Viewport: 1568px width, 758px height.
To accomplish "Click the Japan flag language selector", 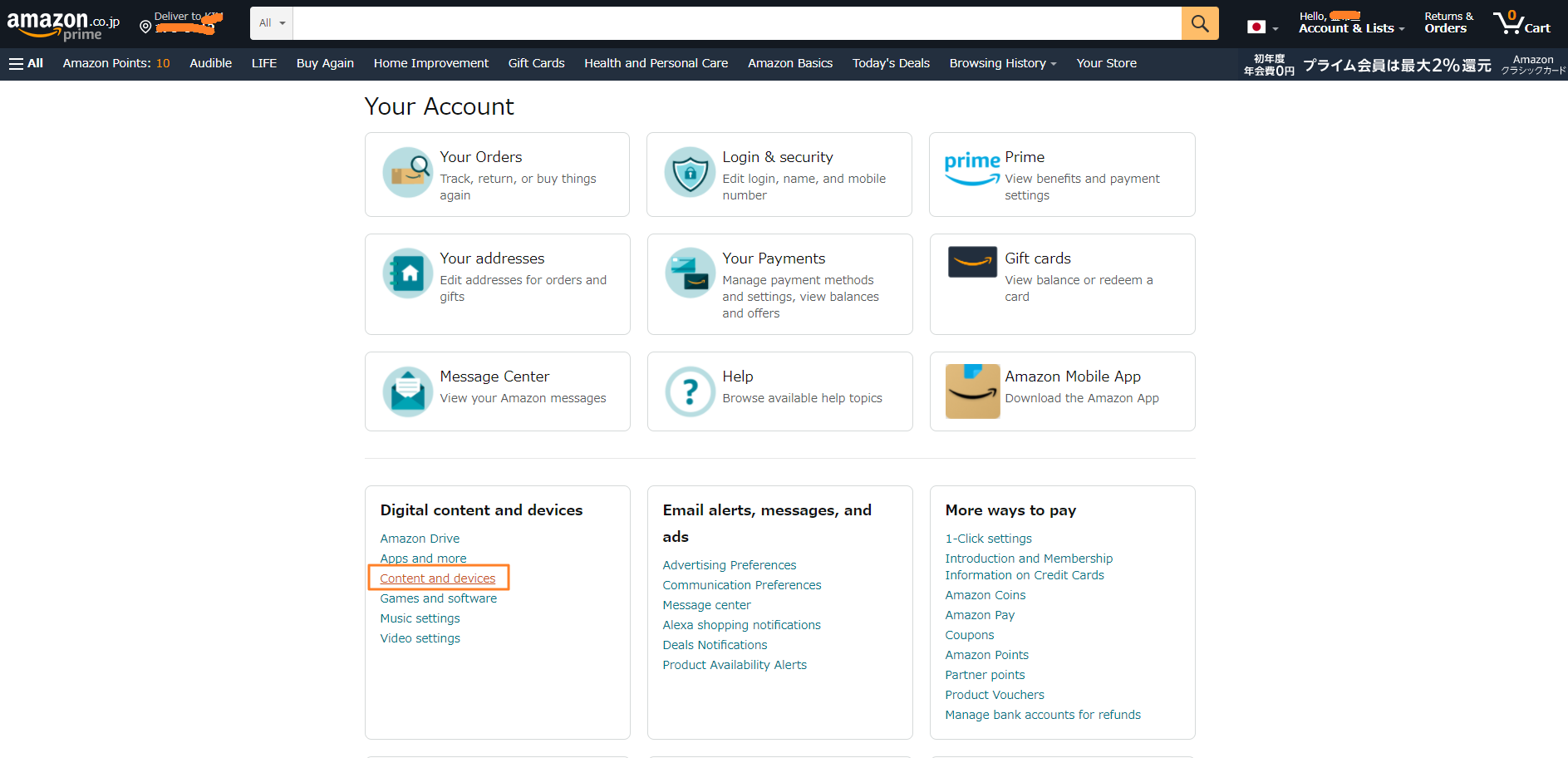I will coord(1261,27).
